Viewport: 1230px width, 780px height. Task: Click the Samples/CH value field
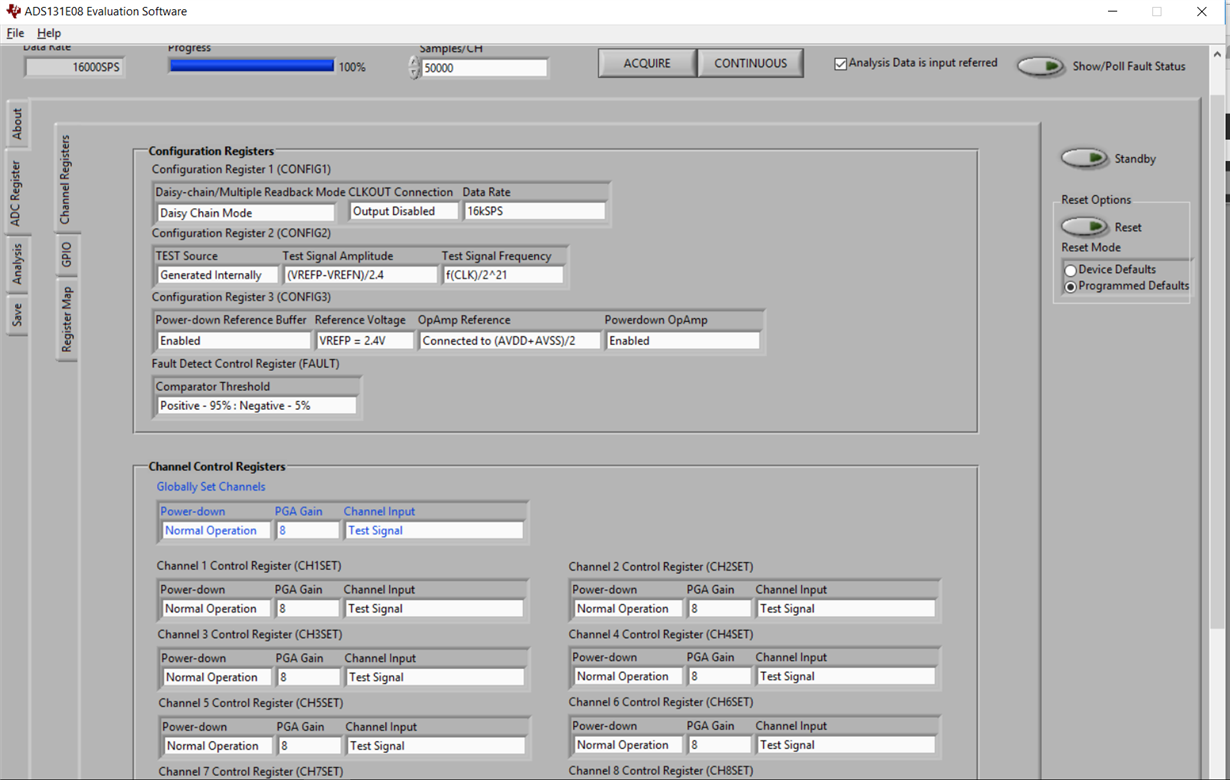tap(484, 68)
